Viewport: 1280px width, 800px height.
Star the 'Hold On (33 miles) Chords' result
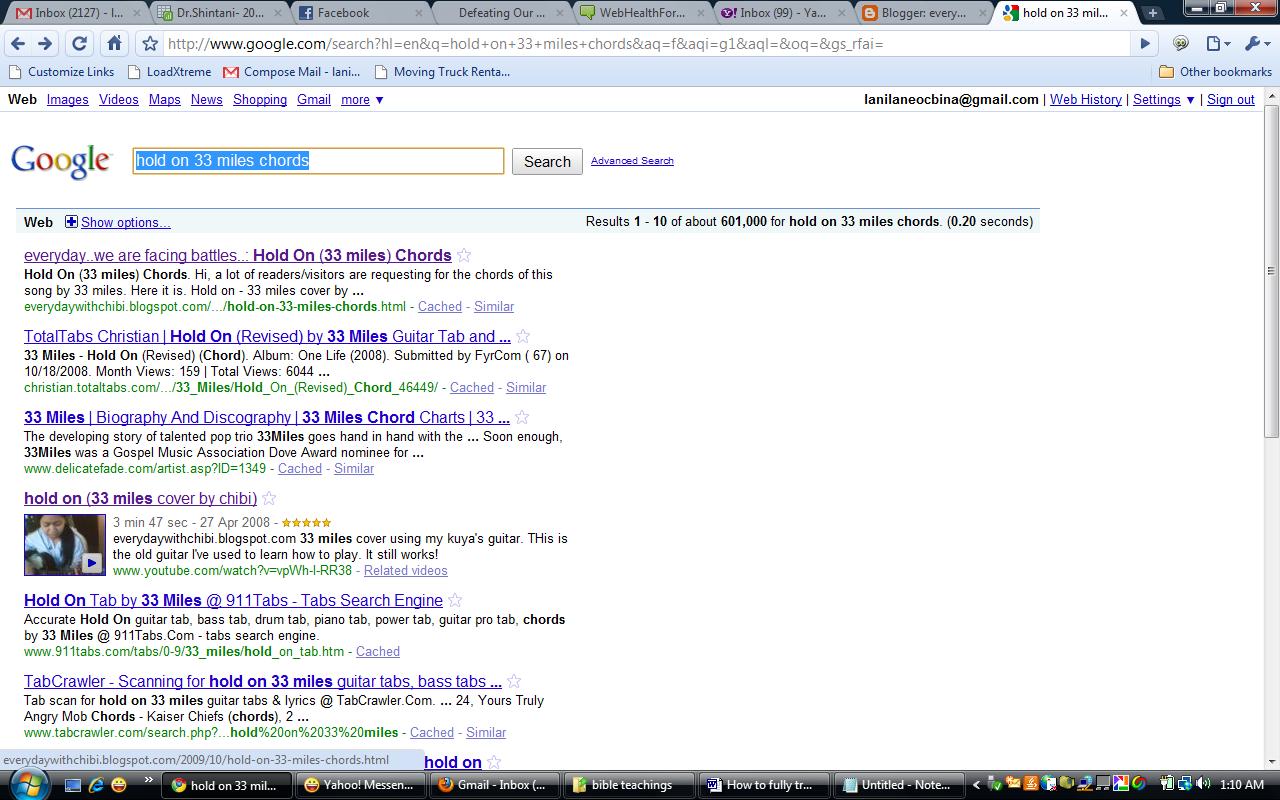(464, 255)
